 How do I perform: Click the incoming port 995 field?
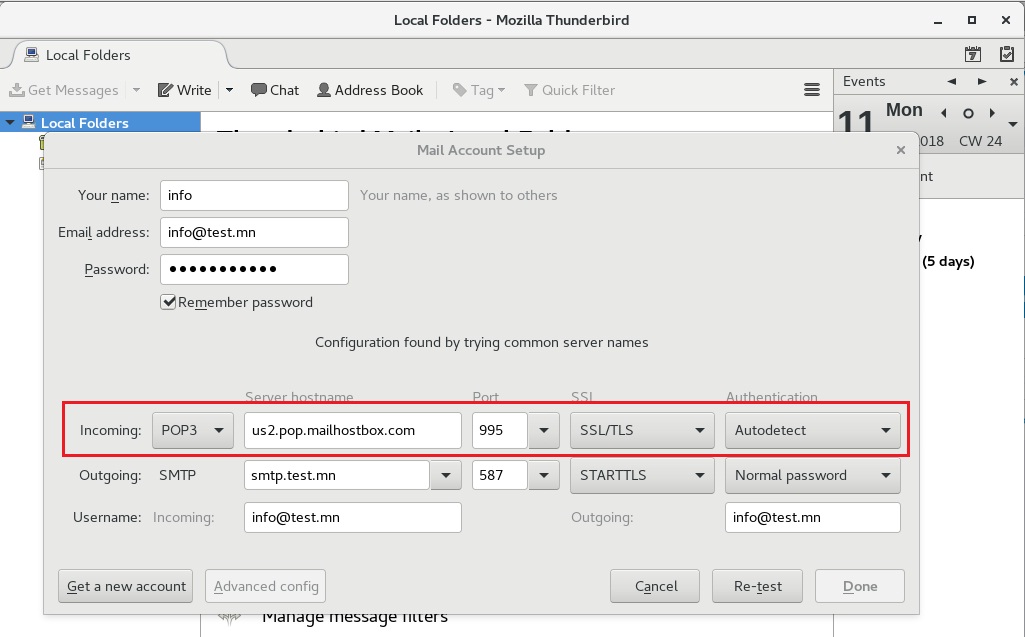coord(499,430)
